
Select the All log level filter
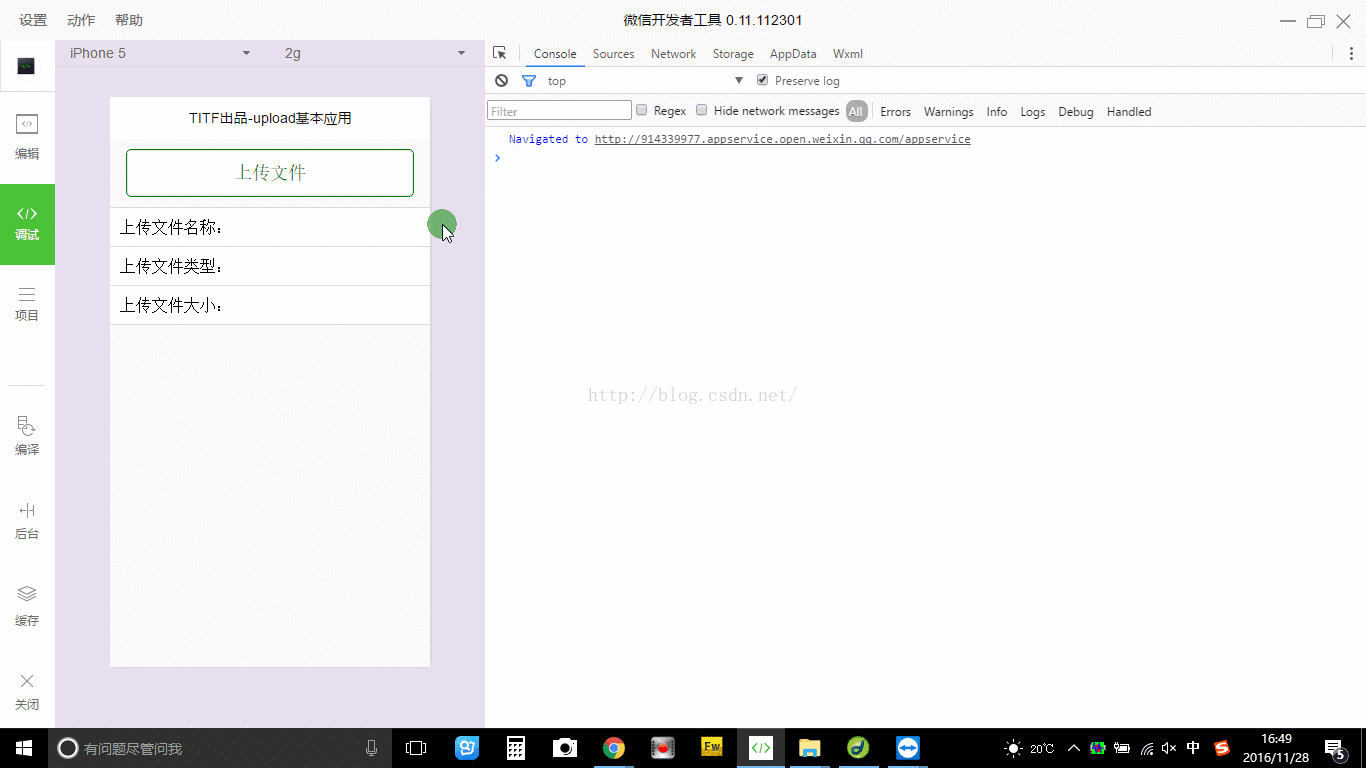pos(856,111)
